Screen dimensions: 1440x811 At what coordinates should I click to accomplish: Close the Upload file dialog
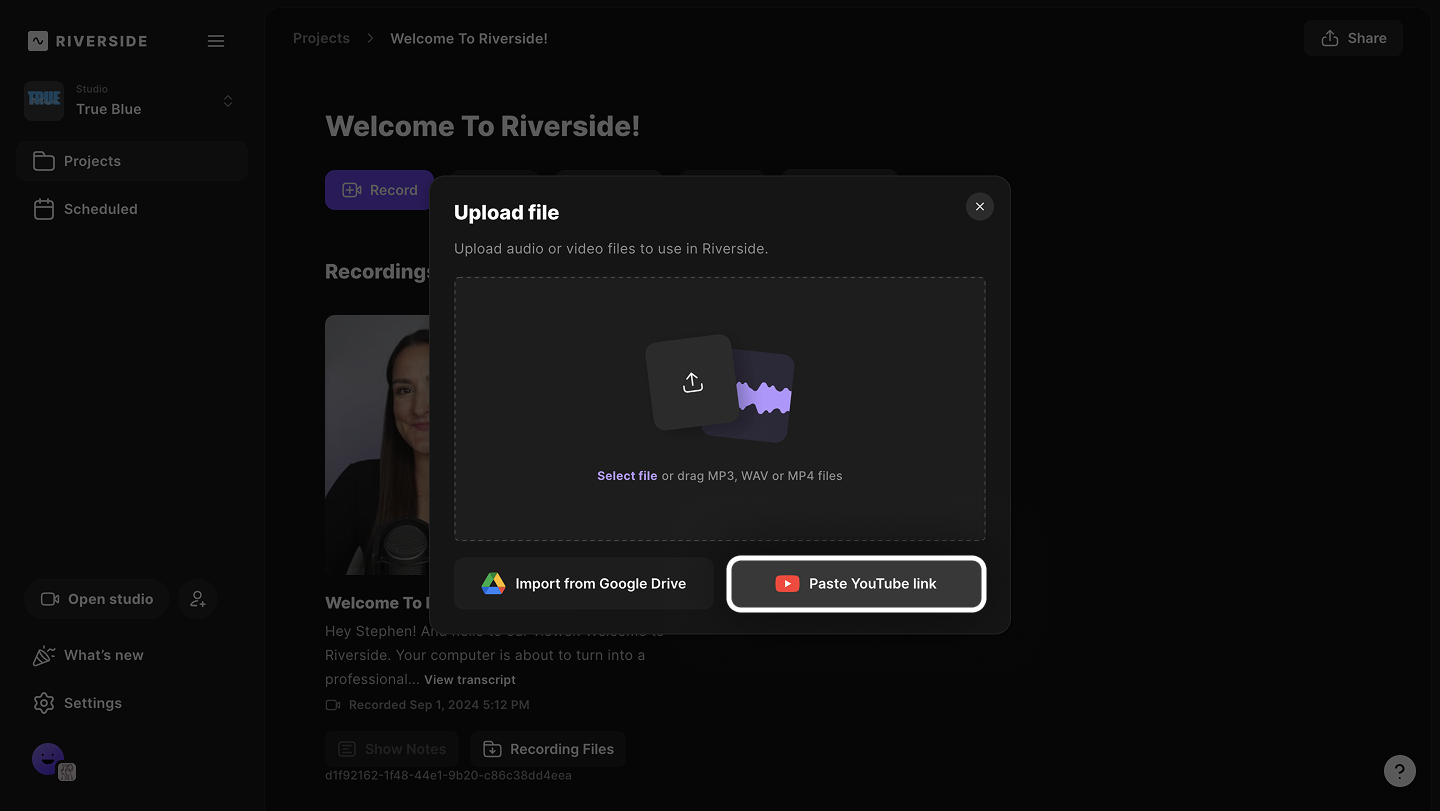tap(980, 206)
